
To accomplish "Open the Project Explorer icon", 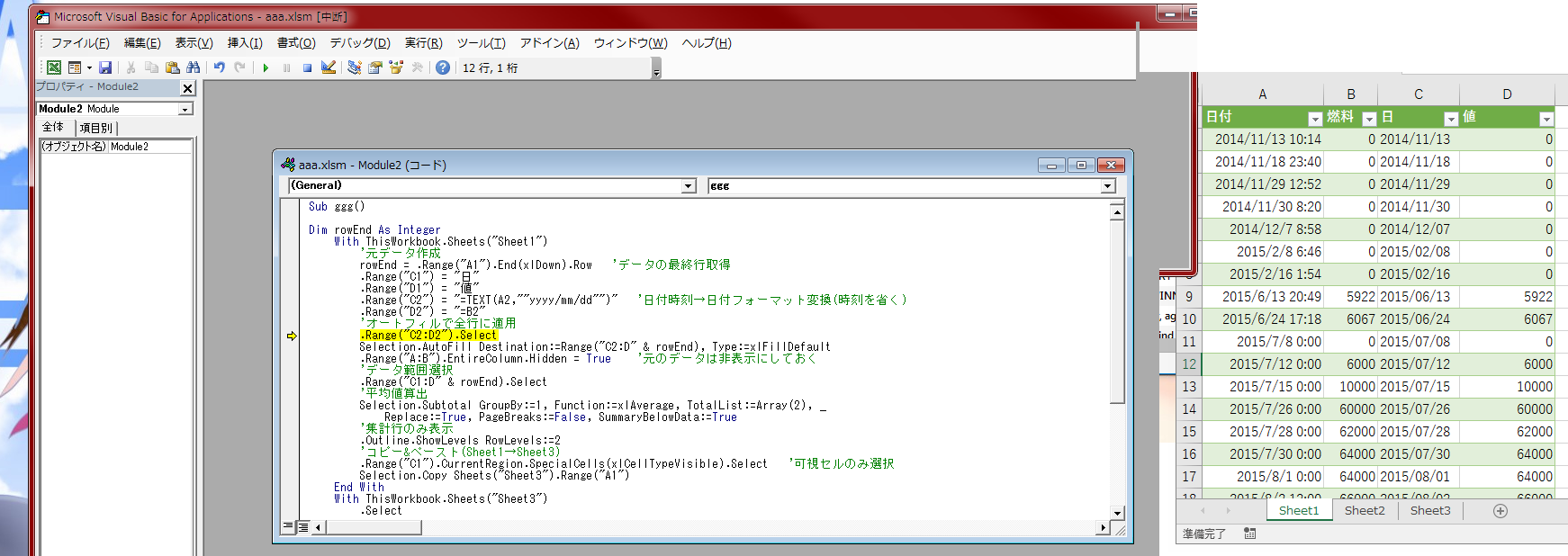I will click(x=355, y=67).
